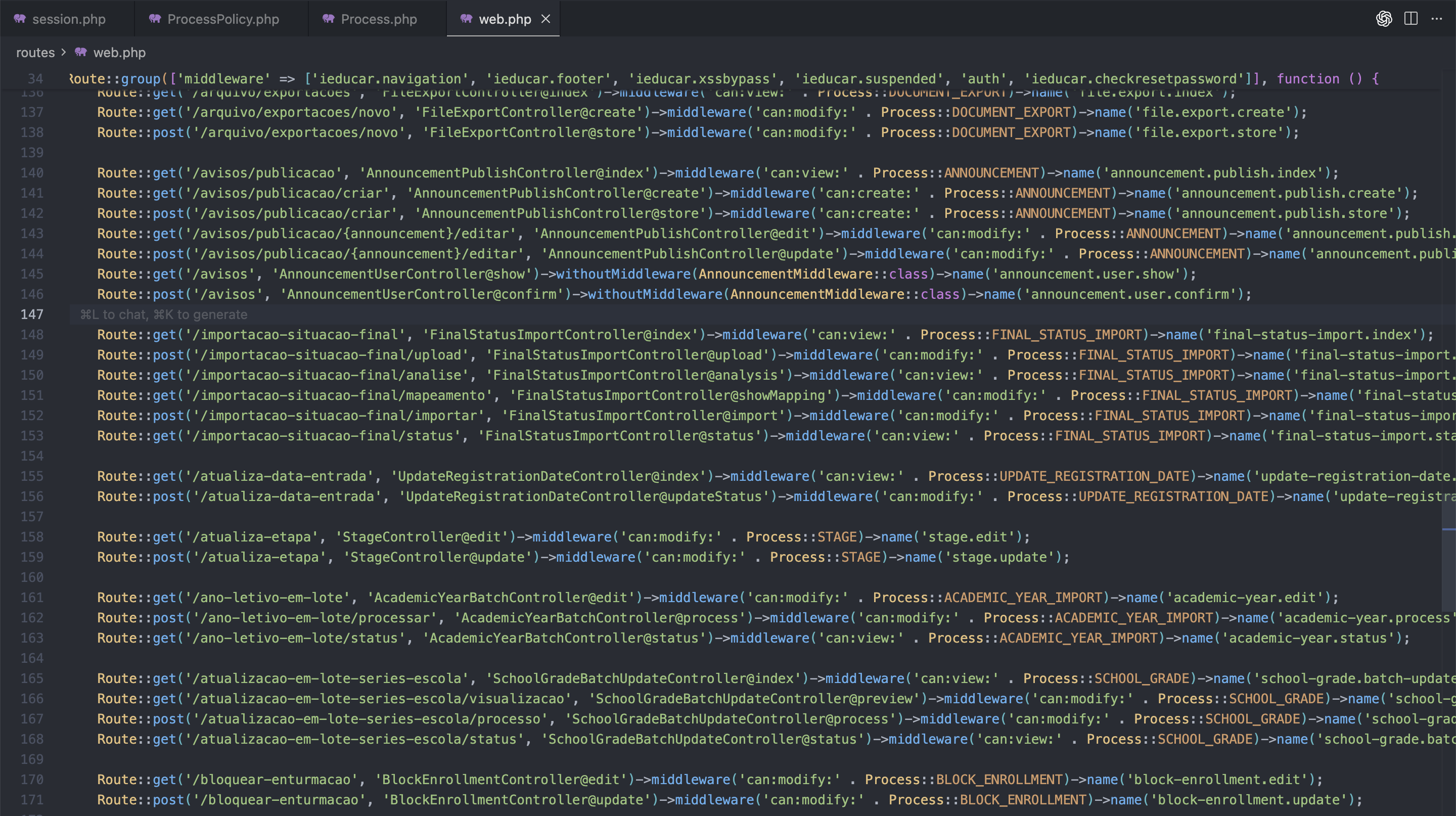
Task: Expand the web.php breadcrumb item
Action: (x=119, y=53)
